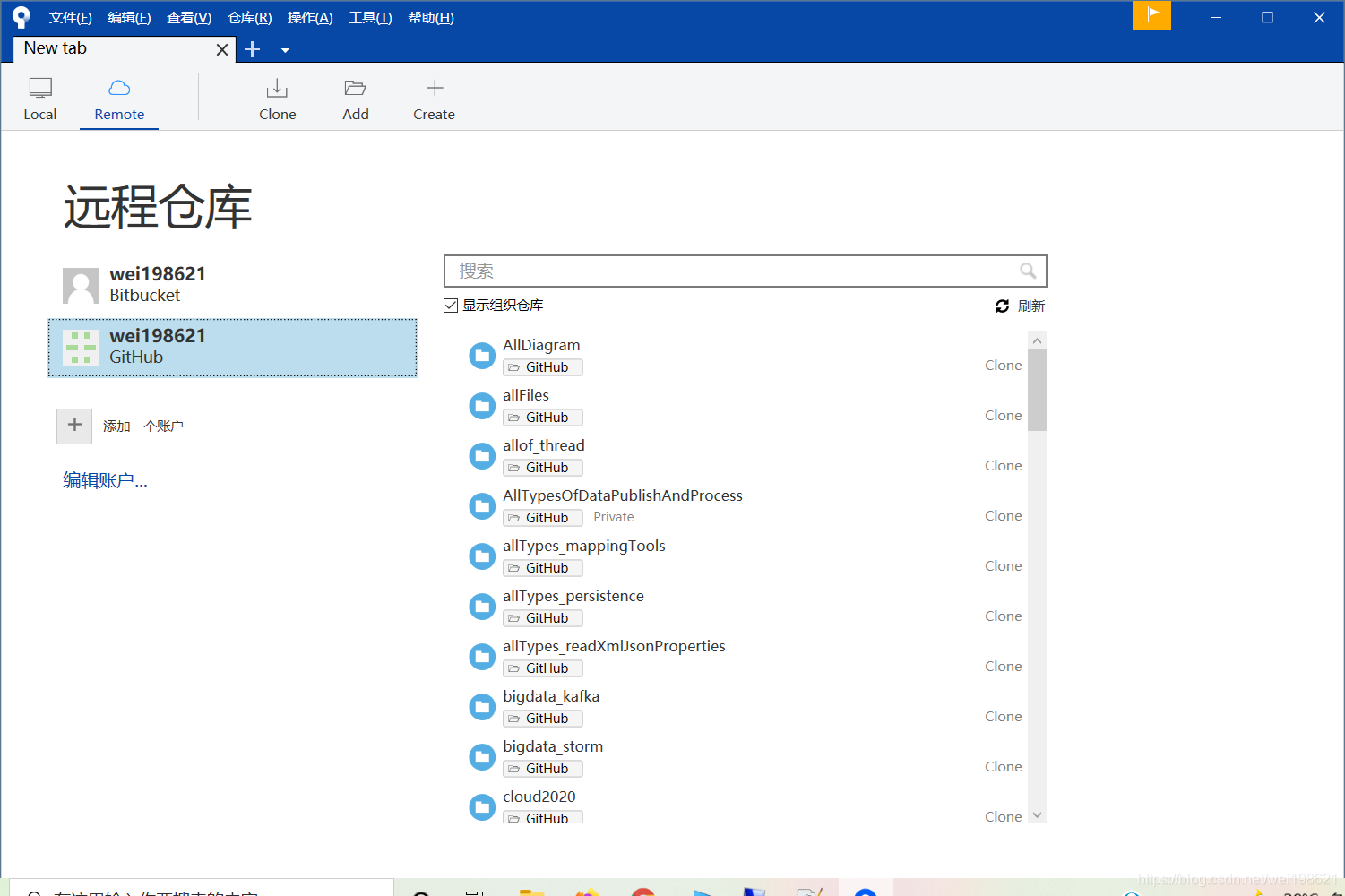Clone the allTypes_mappingTools repository

click(1003, 566)
